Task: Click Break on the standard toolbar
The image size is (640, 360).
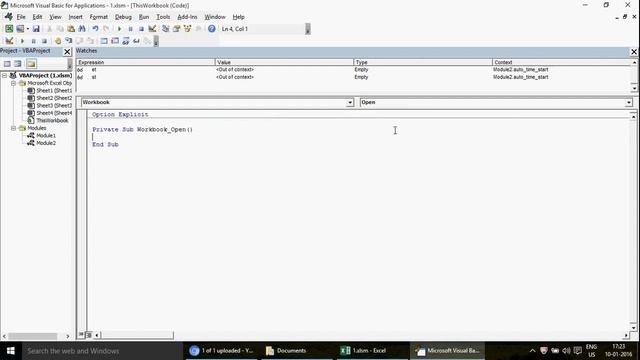Action: [x=130, y=29]
